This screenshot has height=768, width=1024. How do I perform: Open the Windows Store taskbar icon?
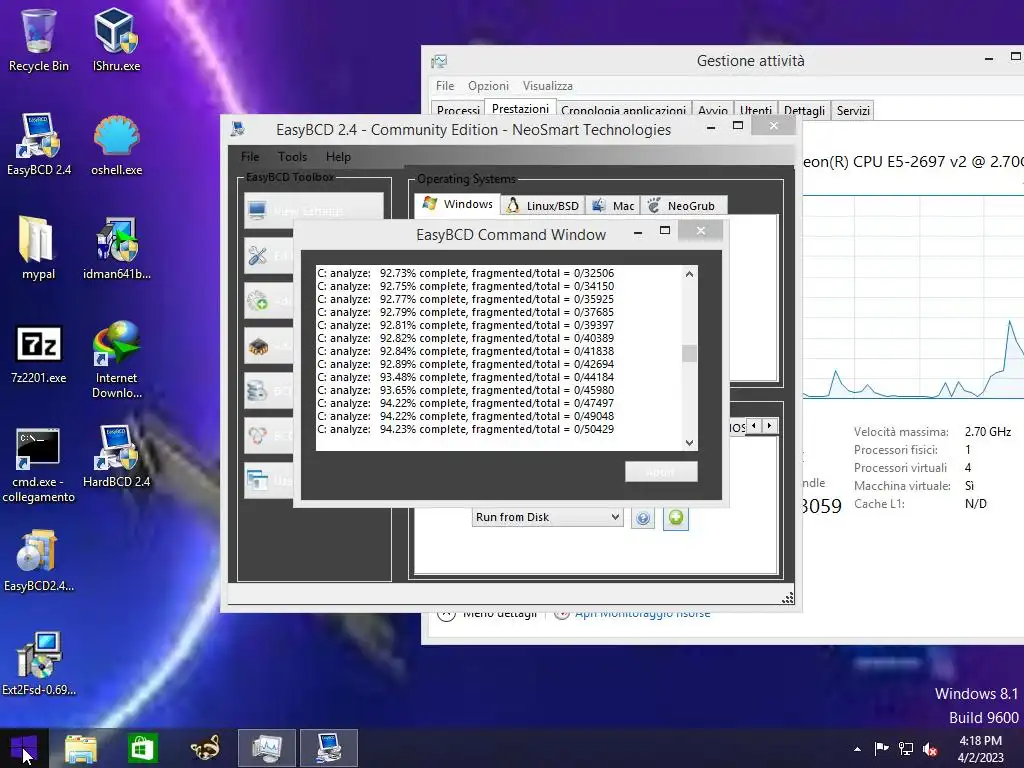[142, 748]
